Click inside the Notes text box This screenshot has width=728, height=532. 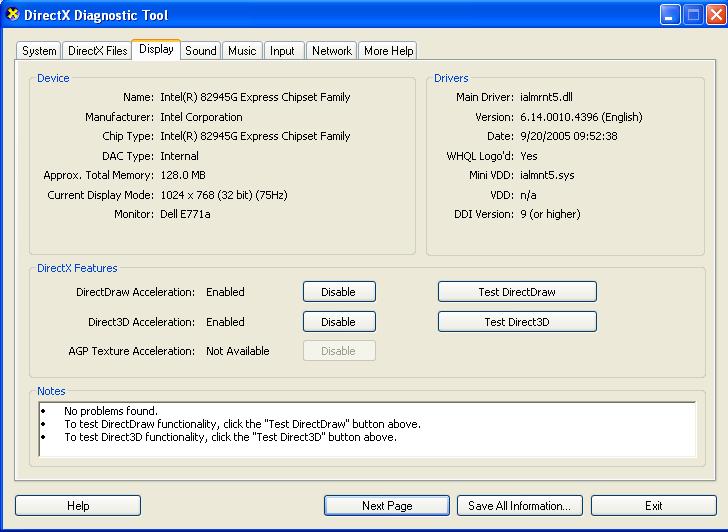(x=366, y=430)
